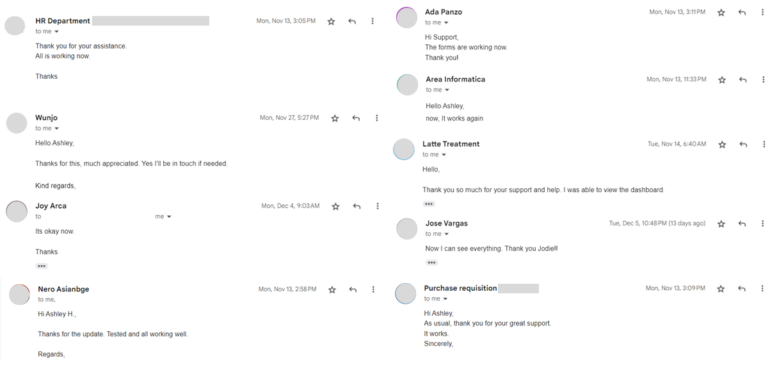Viewport: 768px width, 367px height.
Task: Reply to Jose Vargas's message
Action: [742, 223]
